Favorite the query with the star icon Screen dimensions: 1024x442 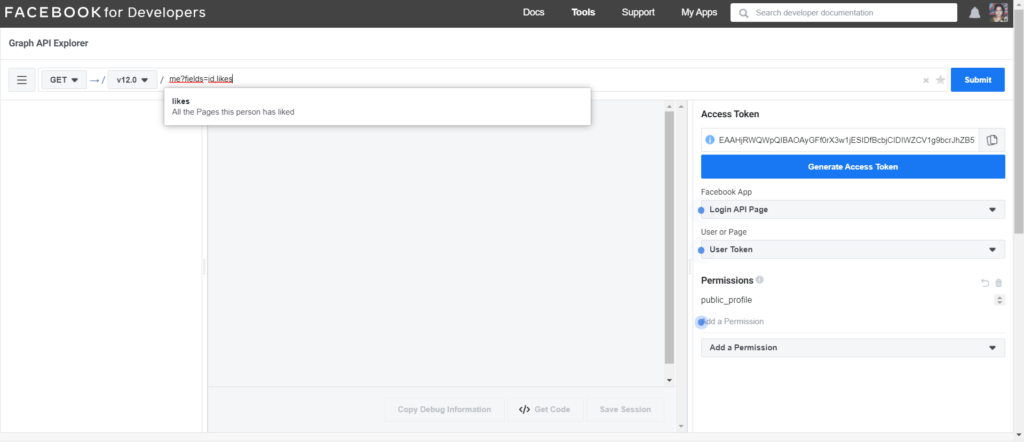click(x=940, y=80)
